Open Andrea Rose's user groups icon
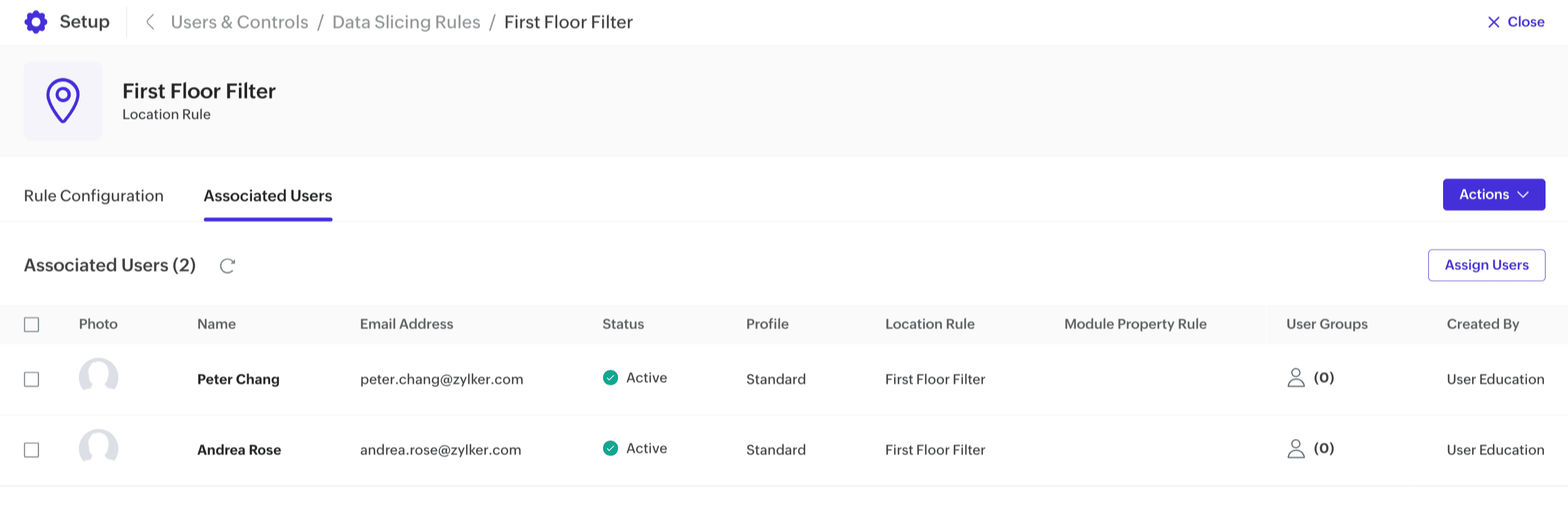The width and height of the screenshot is (1568, 519). (1296, 449)
